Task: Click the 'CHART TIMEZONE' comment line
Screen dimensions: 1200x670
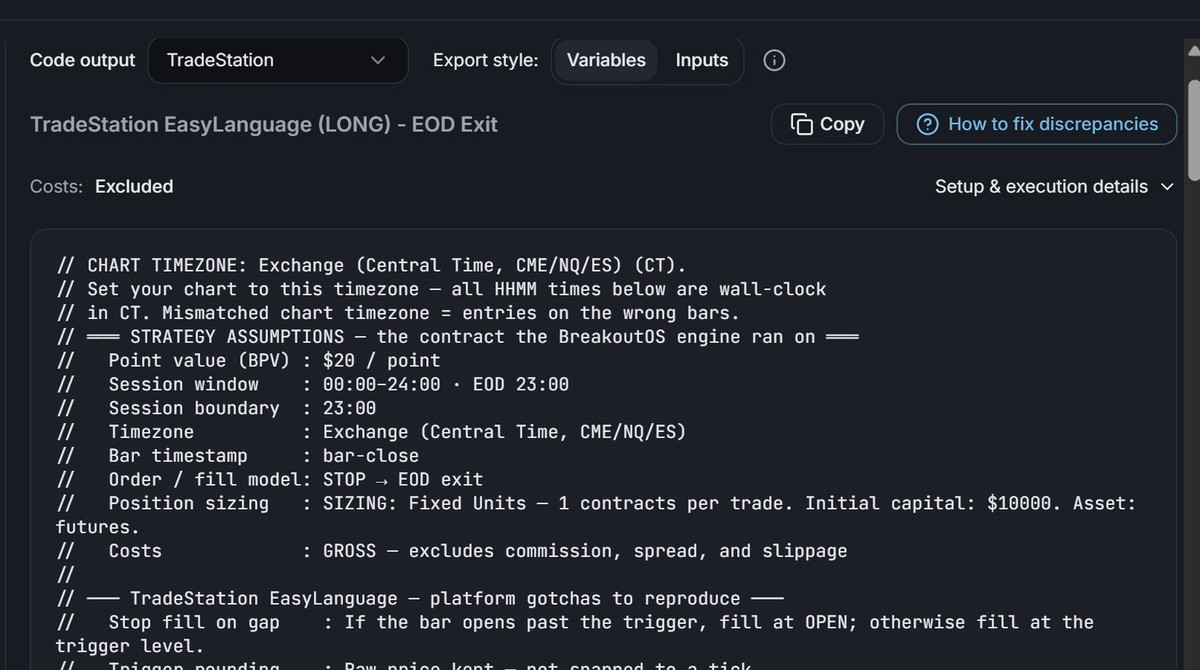Action: [x=371, y=265]
